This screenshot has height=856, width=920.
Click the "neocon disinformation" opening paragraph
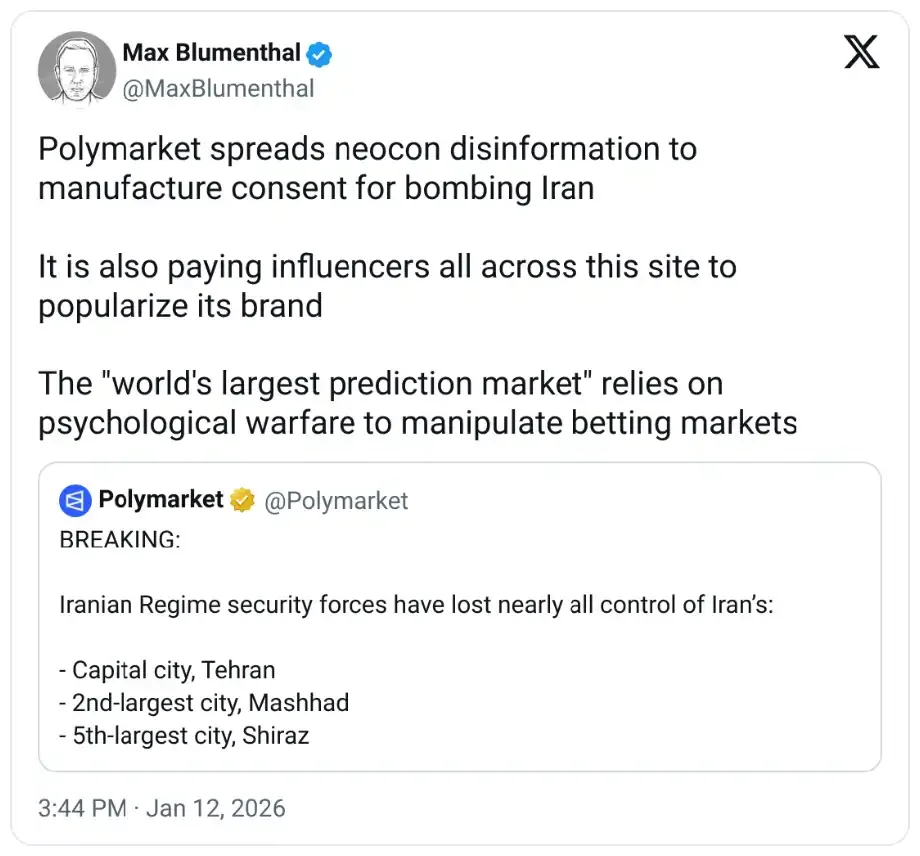pos(366,168)
